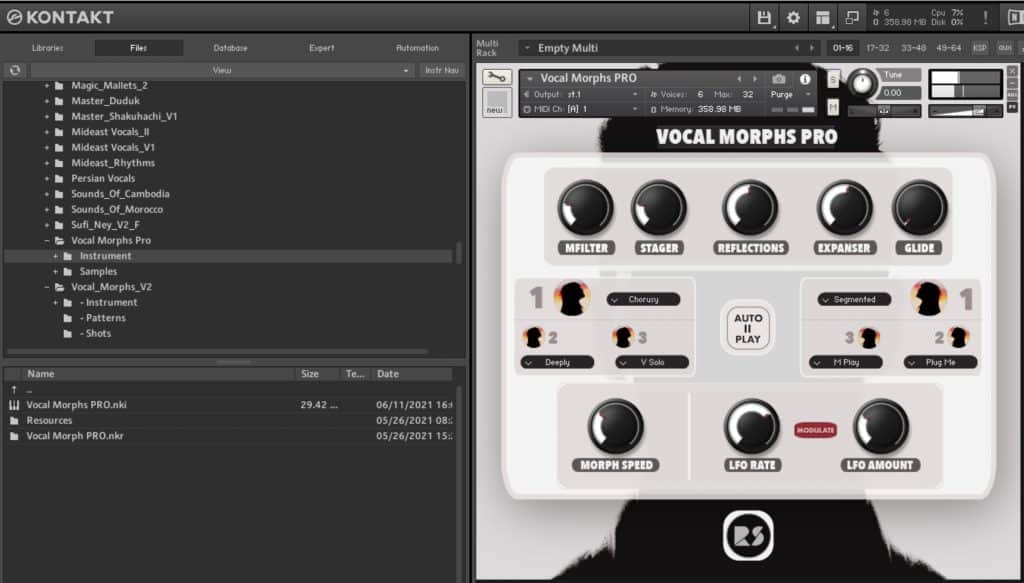Image resolution: width=1024 pixels, height=583 pixels.
Task: Toggle the MODULATE button
Action: click(x=816, y=430)
